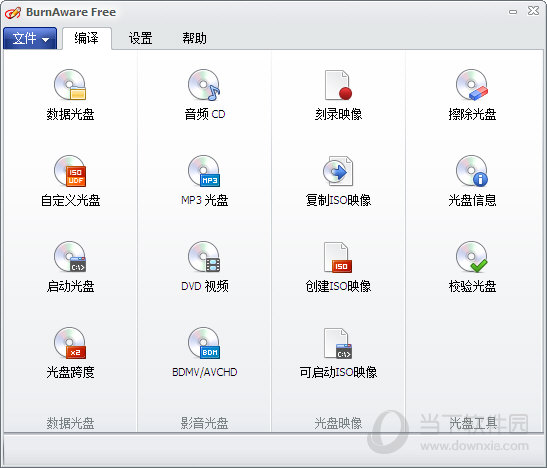
Task: Minimize the BurnAware Free window
Action: [x=513, y=12]
